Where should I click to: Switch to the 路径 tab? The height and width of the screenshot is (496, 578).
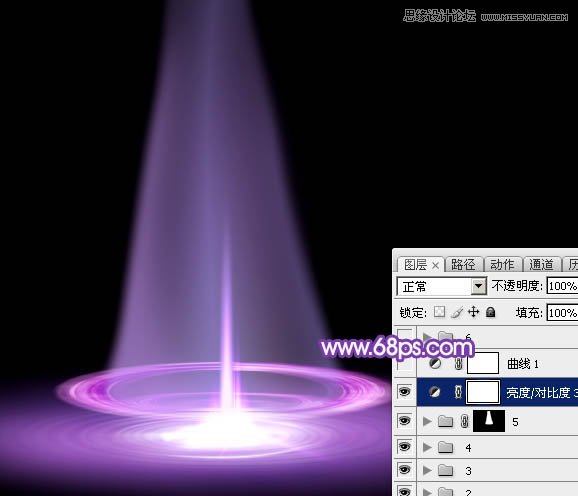click(x=463, y=265)
